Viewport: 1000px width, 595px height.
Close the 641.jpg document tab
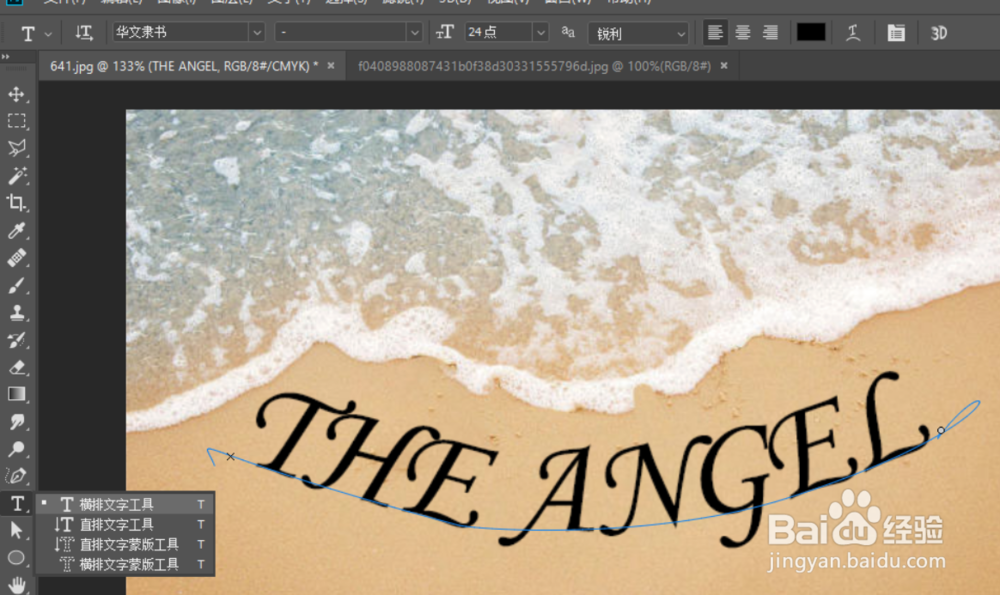pos(331,66)
